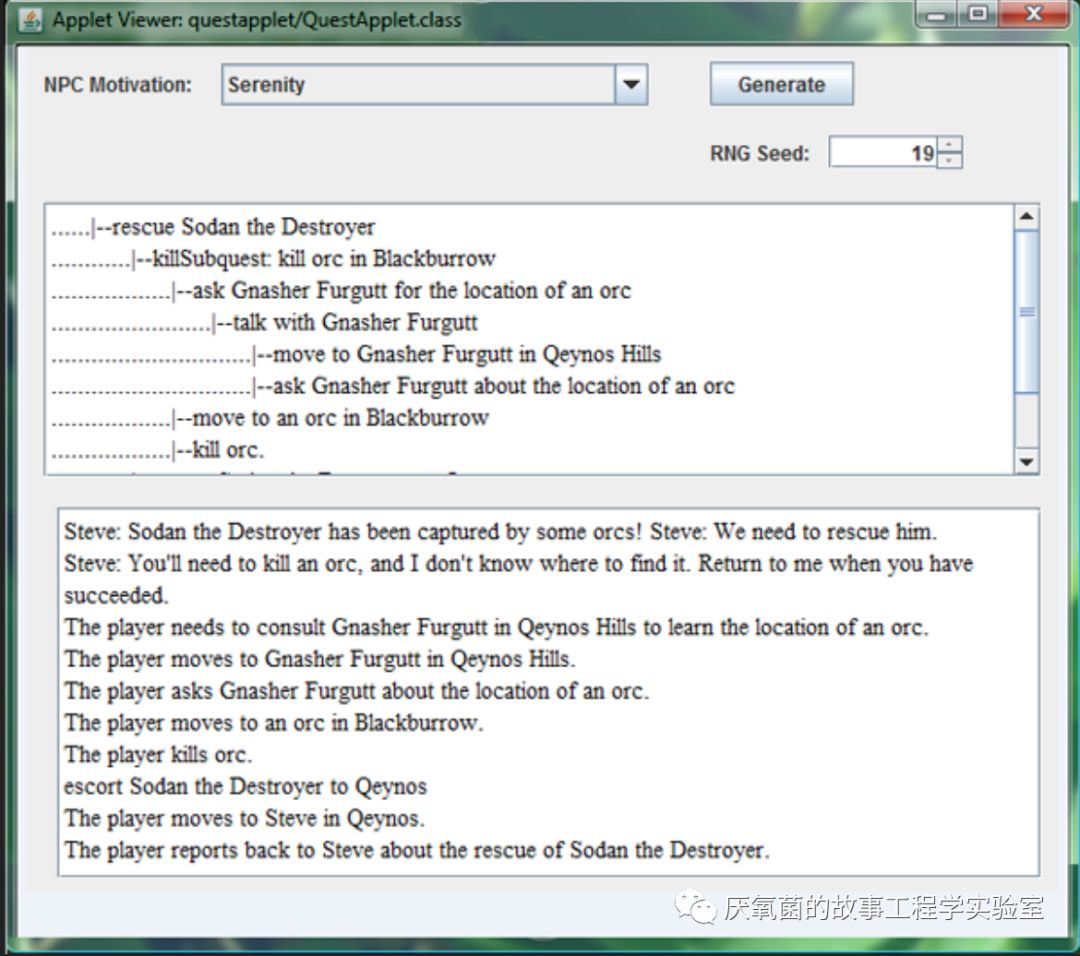Click the quest tree scrollbar up arrow

coord(1026,217)
